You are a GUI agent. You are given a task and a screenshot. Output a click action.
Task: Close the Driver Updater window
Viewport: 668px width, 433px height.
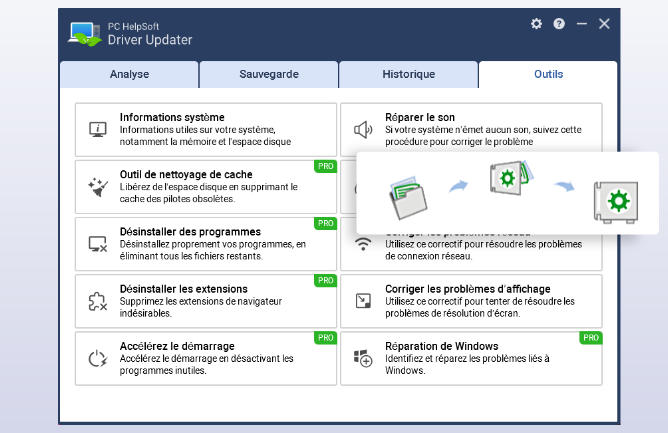[604, 24]
